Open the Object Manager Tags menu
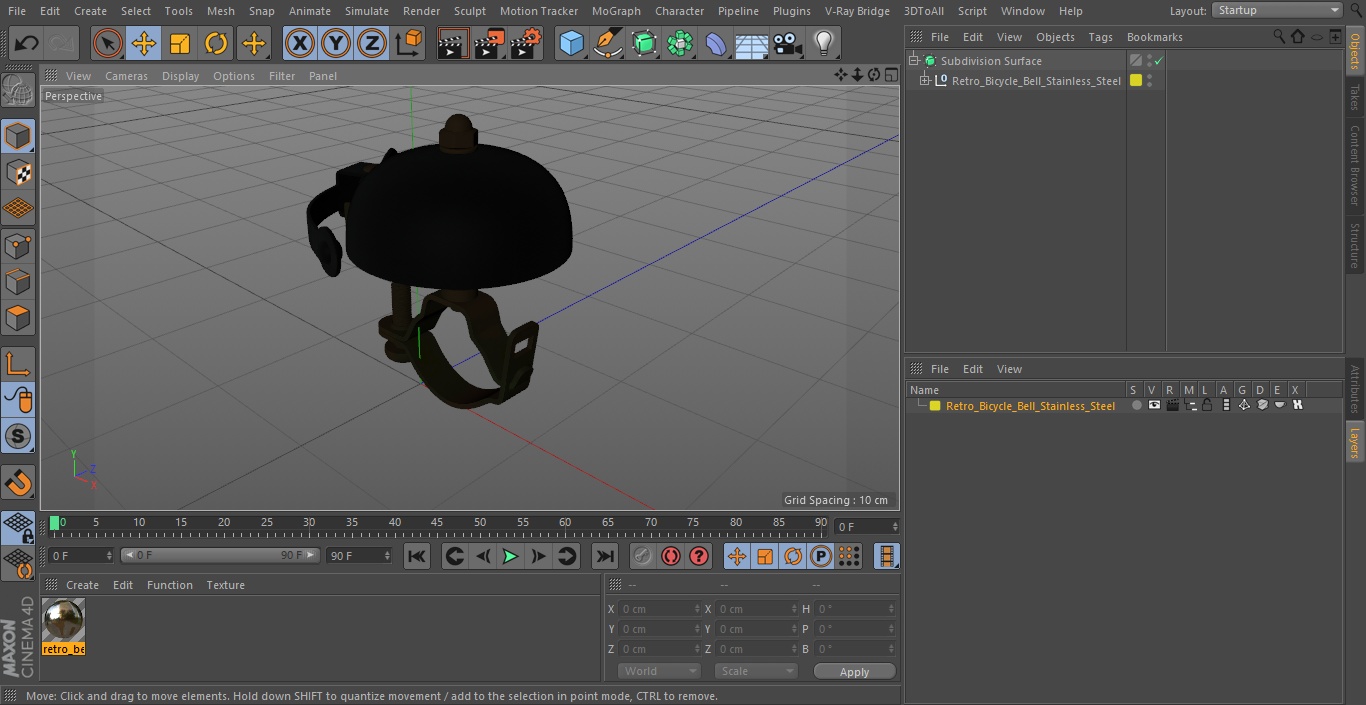The height and width of the screenshot is (705, 1366). (1100, 37)
